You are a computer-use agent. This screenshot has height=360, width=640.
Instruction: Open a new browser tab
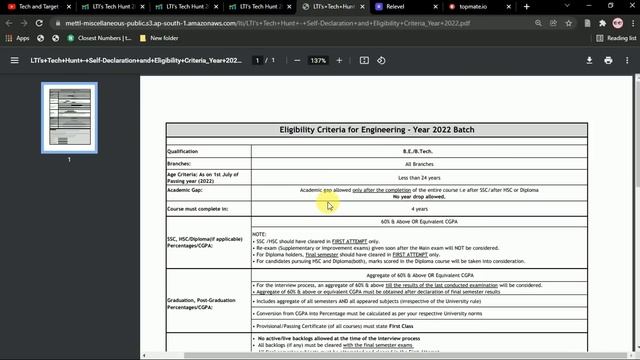coord(527,7)
